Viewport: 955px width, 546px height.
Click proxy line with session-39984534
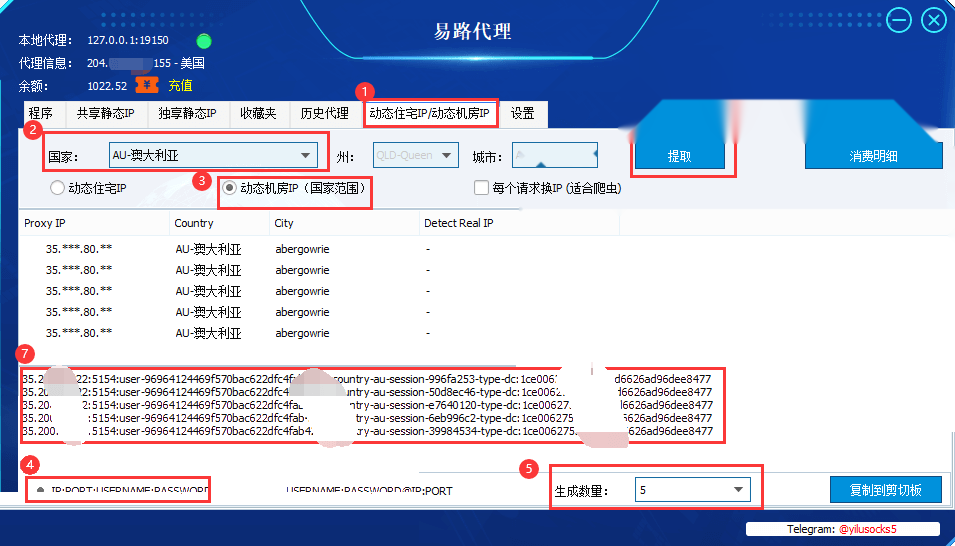367,431
